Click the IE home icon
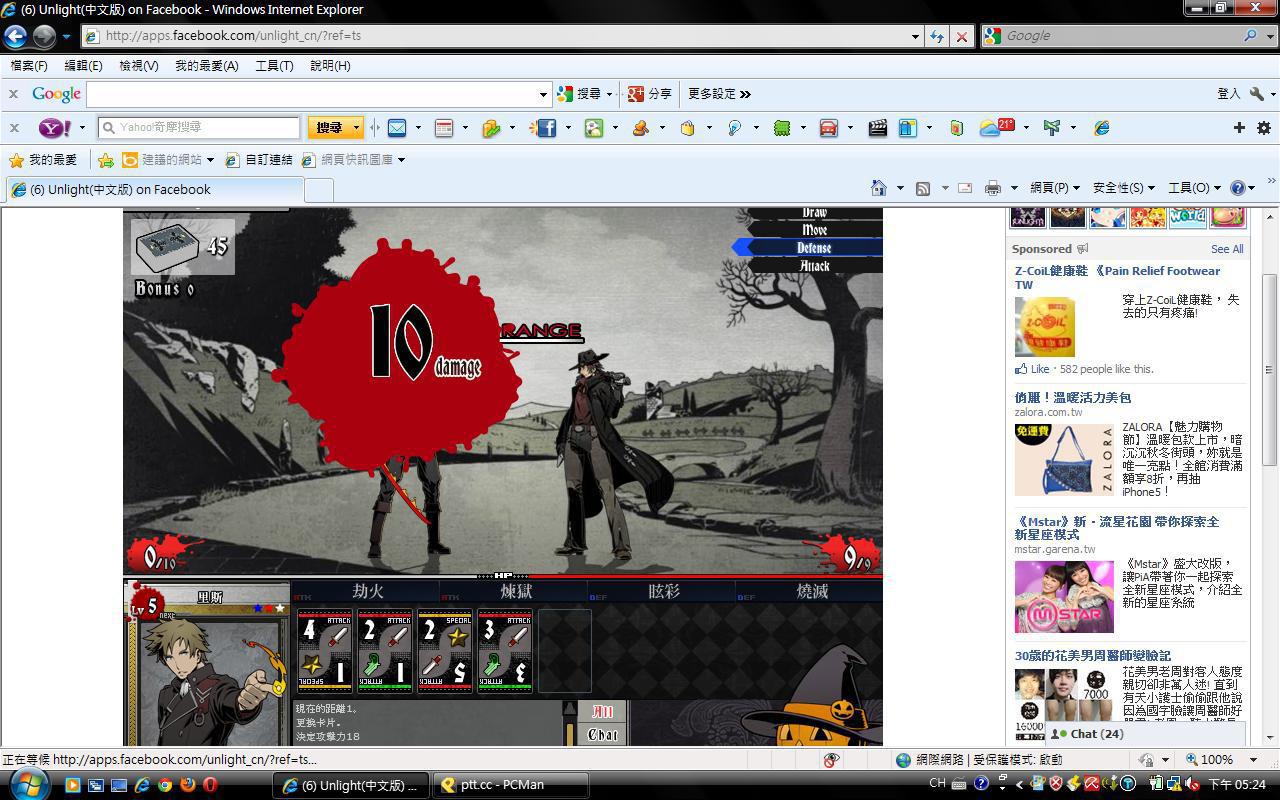This screenshot has width=1280, height=800. pyautogui.click(x=878, y=188)
